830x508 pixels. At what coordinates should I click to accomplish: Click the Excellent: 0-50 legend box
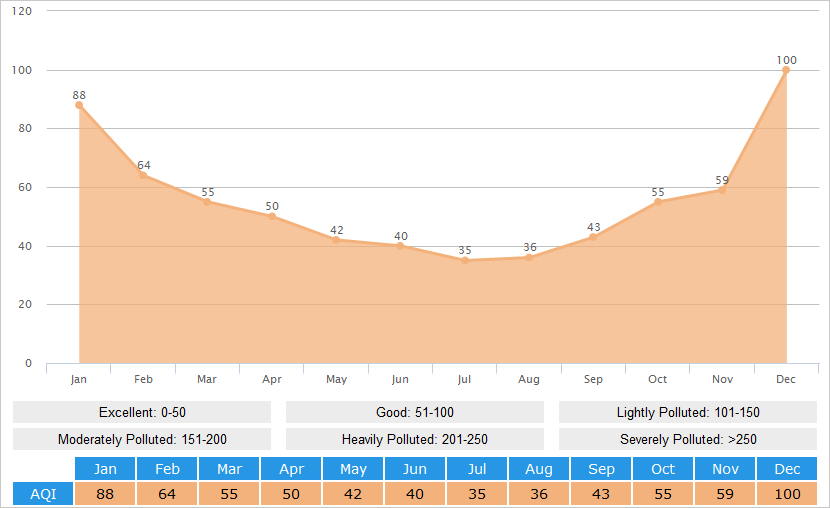(x=142, y=412)
